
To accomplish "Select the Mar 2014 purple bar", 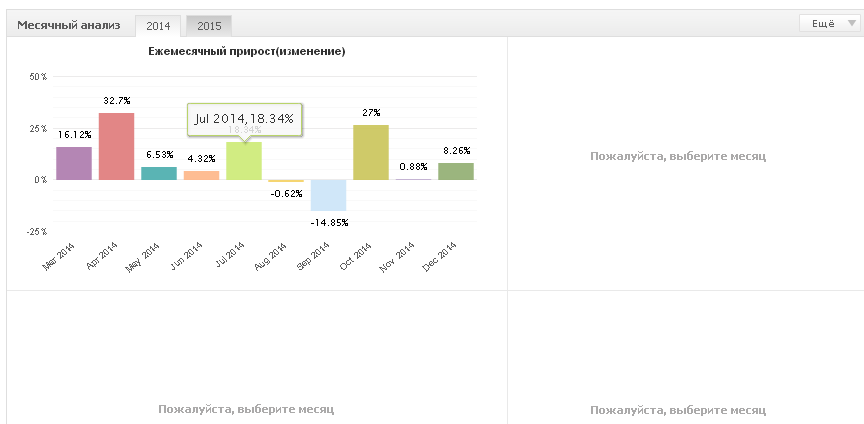I will pyautogui.click(x=74, y=163).
